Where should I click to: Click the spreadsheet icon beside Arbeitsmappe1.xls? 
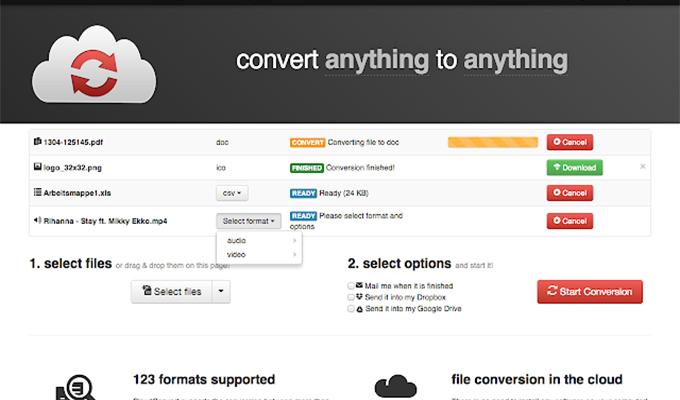pos(38,192)
